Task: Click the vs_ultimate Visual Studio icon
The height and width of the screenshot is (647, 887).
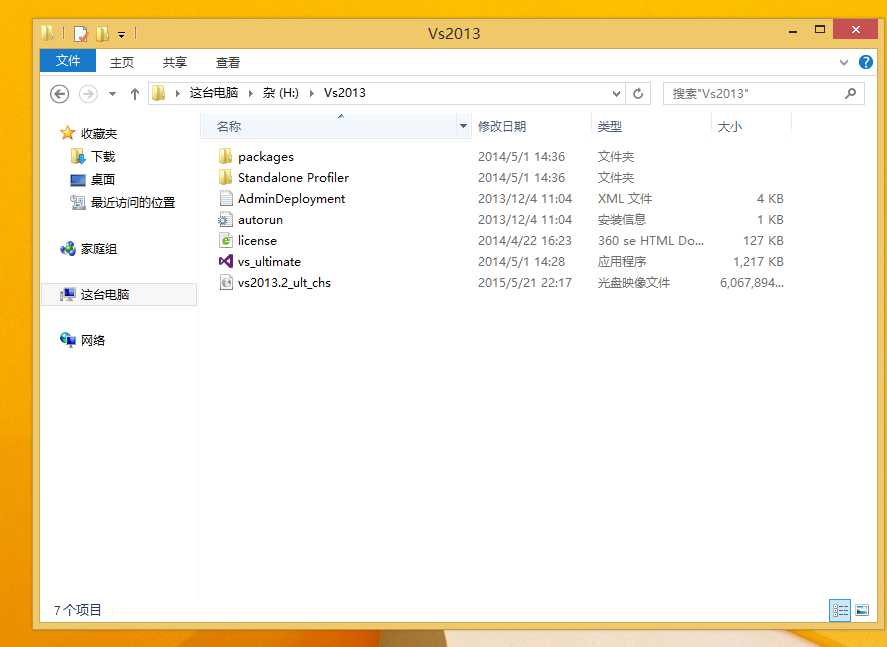Action: coord(225,261)
